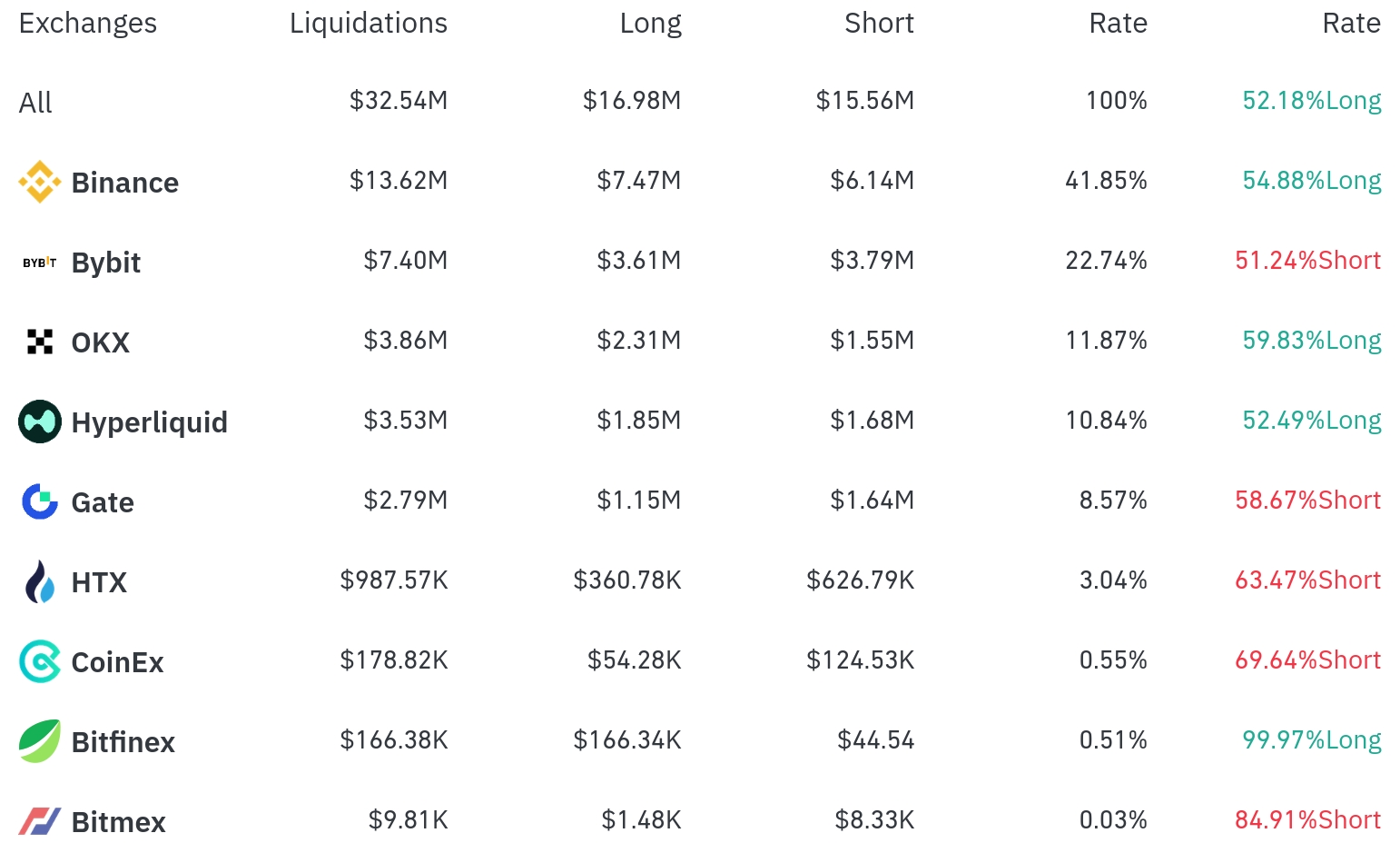Sort by the Short column header
Viewport: 1400px width, 843px height.
coord(878,23)
